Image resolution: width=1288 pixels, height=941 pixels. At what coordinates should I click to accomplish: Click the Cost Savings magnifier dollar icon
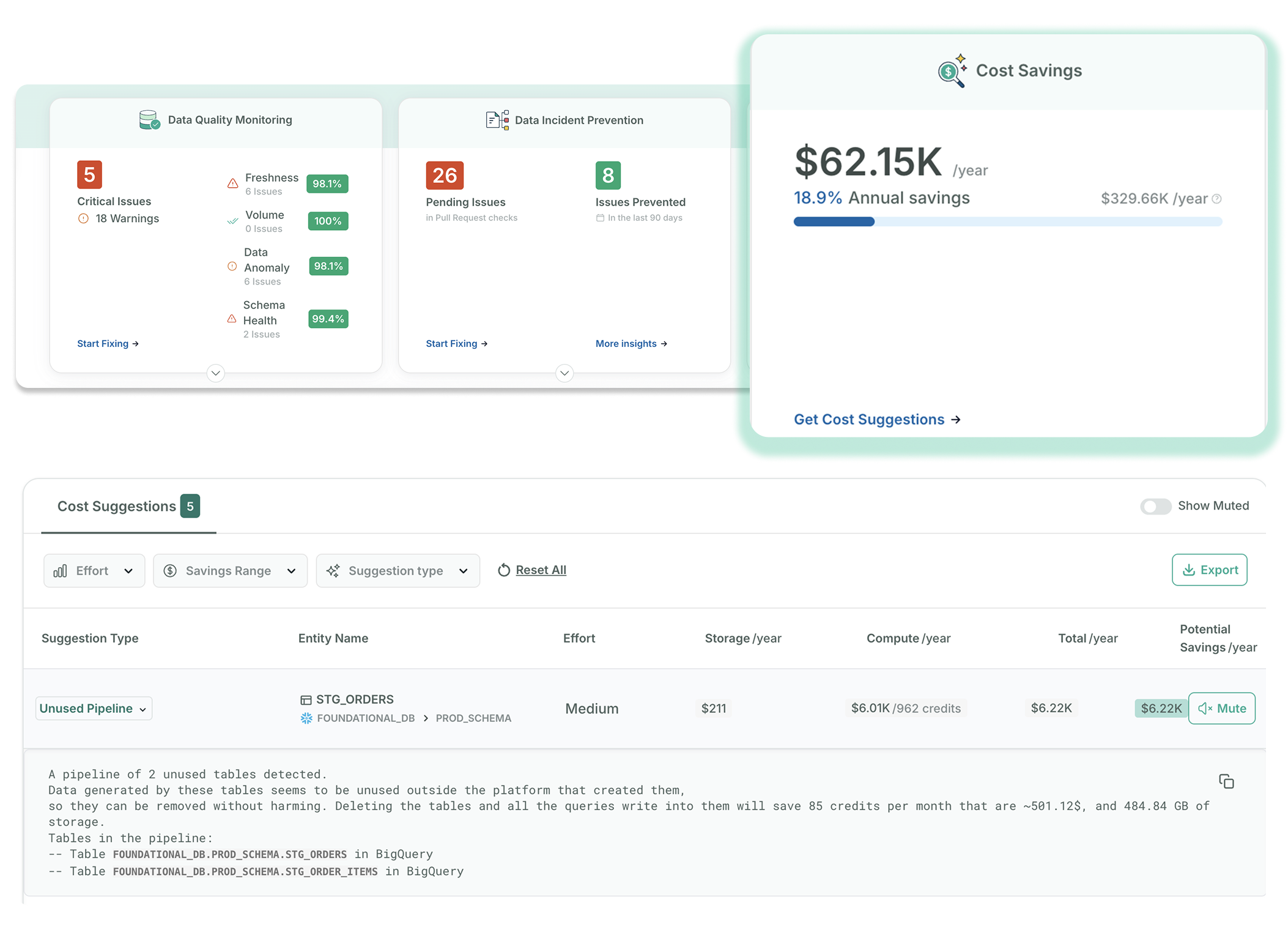pos(952,72)
